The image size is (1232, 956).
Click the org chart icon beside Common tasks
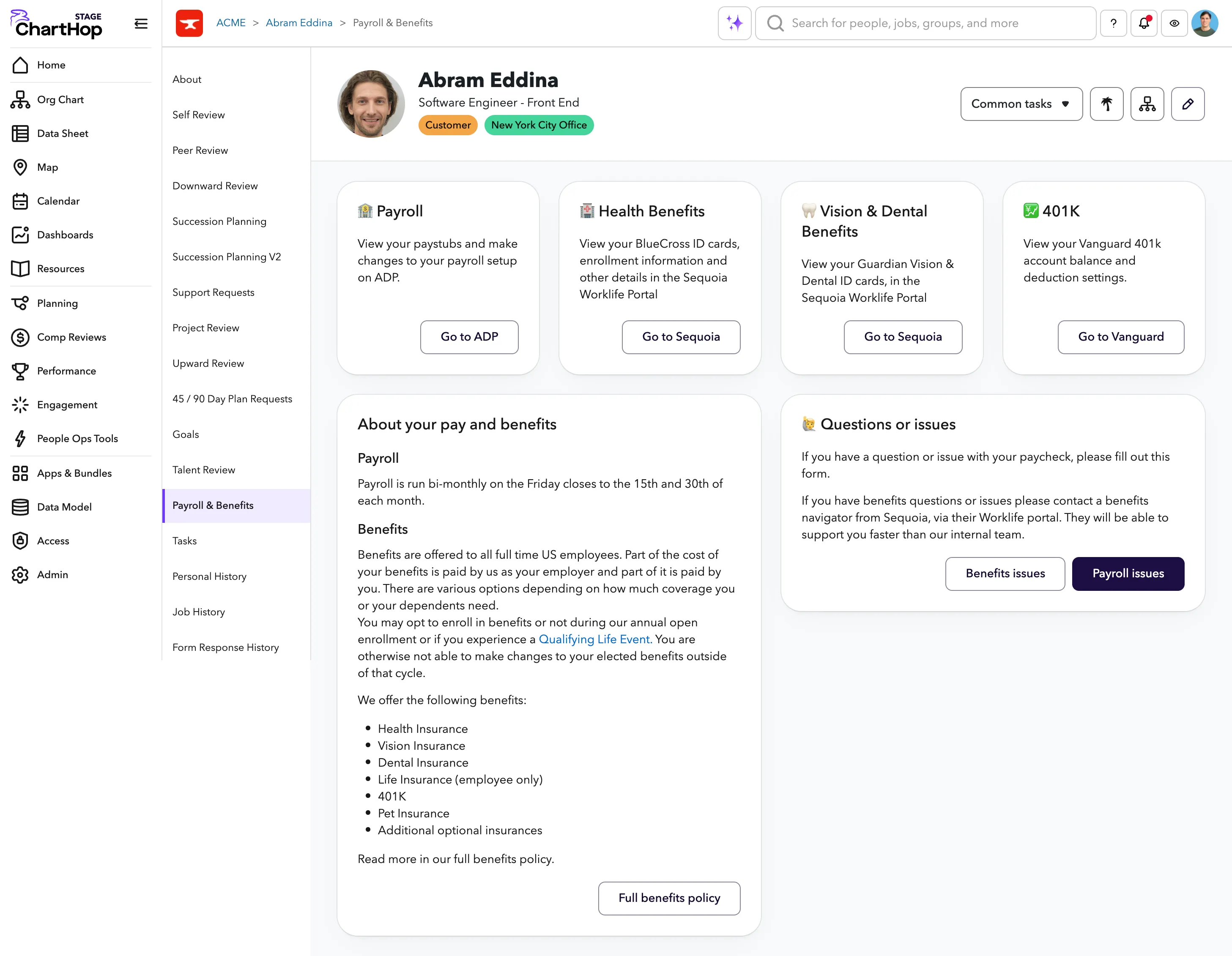point(1147,104)
